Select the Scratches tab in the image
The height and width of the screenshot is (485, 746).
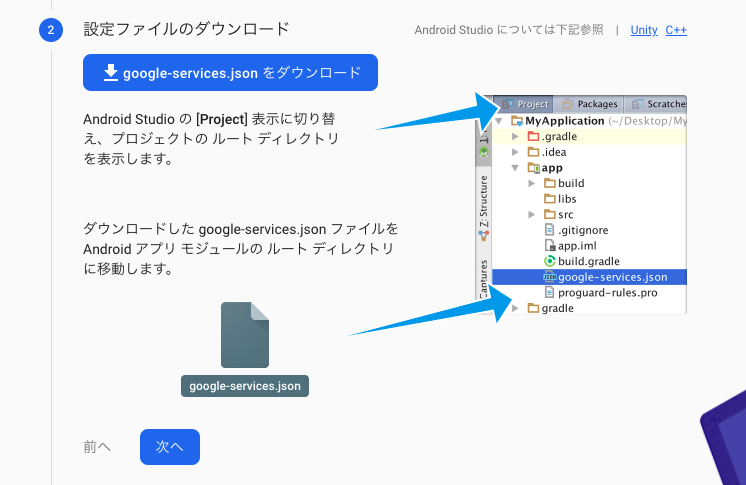click(x=658, y=104)
